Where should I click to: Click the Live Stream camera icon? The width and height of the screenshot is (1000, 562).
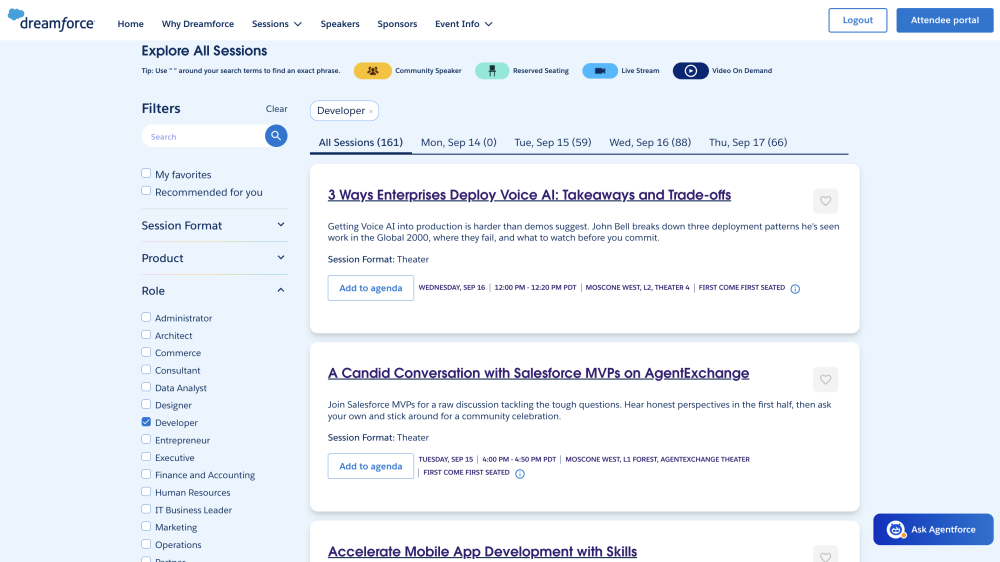tap(599, 71)
